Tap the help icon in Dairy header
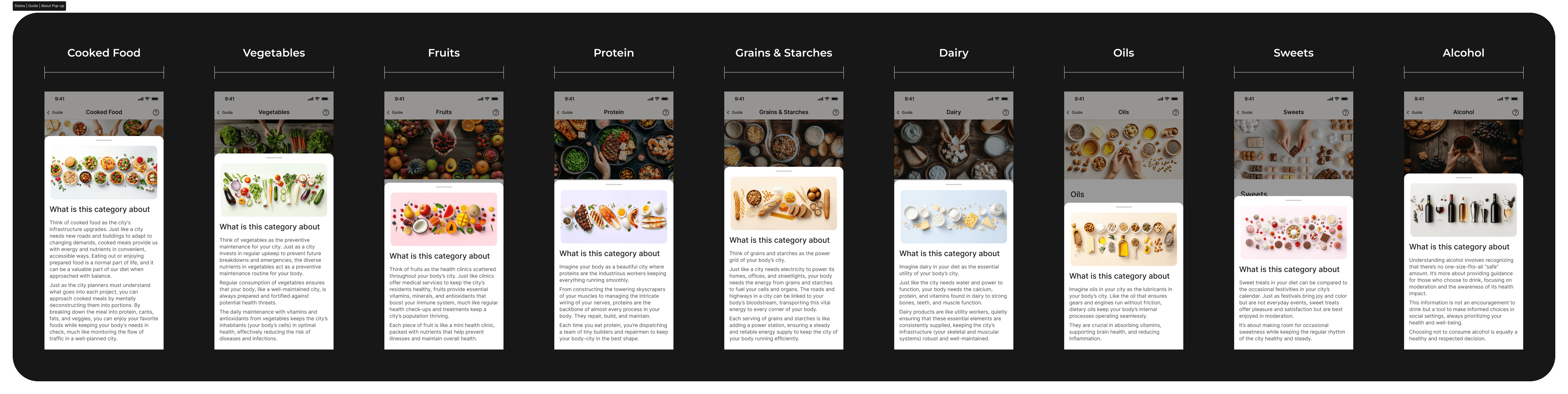1568x394 pixels. click(1005, 113)
